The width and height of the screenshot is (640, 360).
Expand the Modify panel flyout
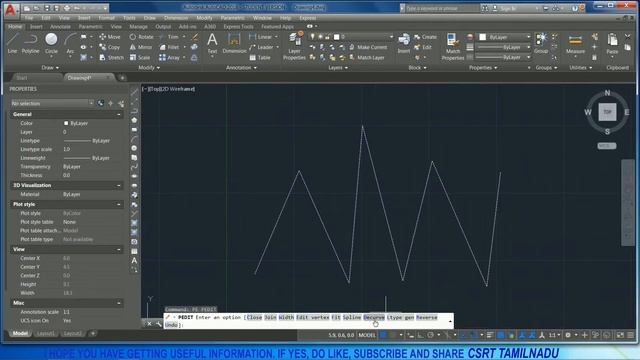point(149,68)
